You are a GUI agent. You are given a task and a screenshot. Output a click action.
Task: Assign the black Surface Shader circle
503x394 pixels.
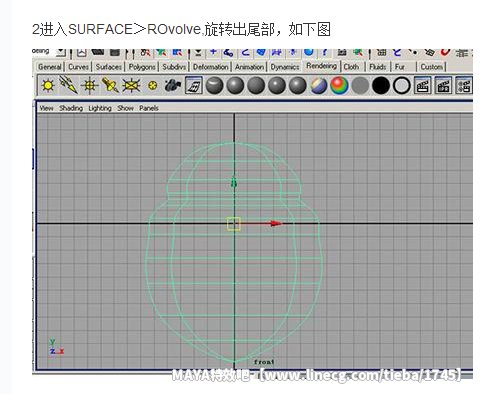click(381, 85)
